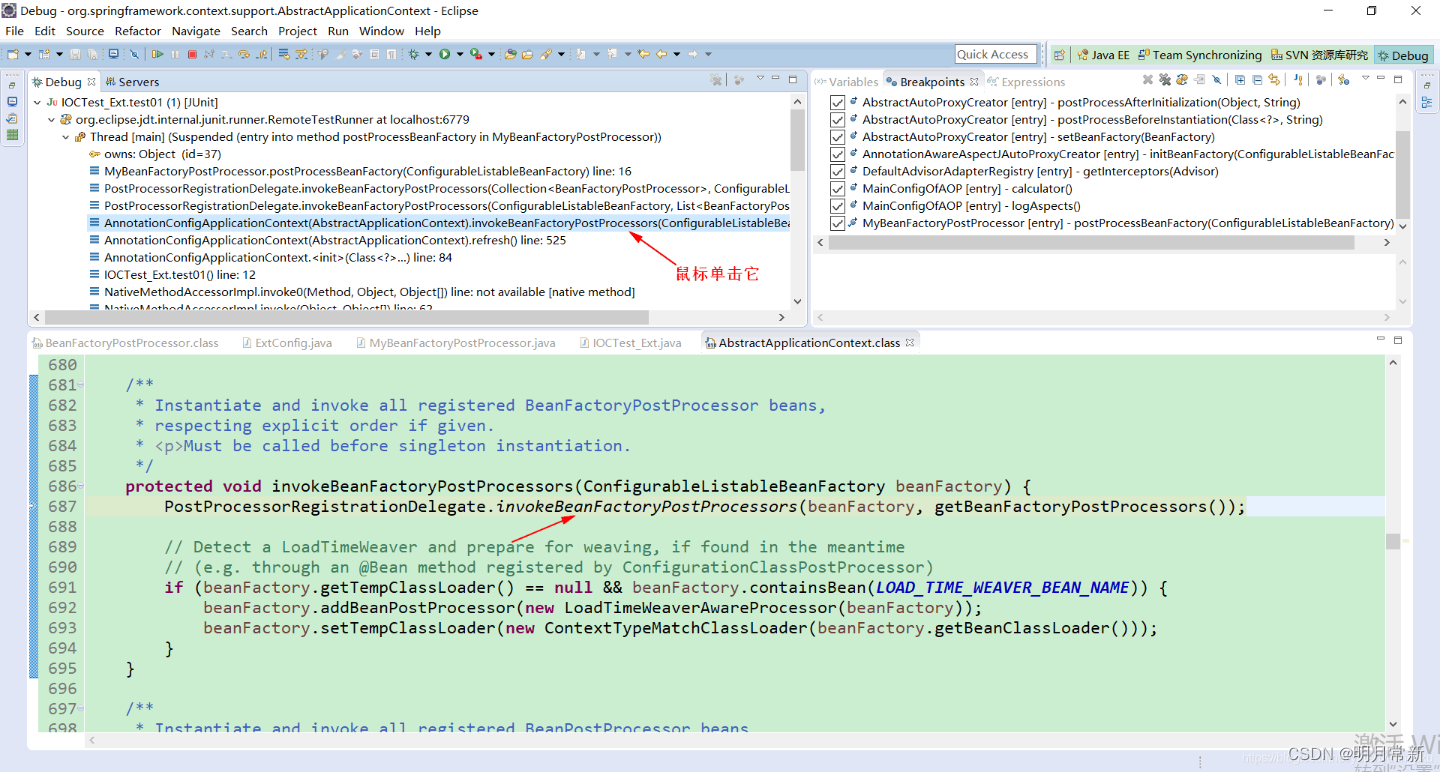Switch to Team Synchronizing perspective

1199,55
